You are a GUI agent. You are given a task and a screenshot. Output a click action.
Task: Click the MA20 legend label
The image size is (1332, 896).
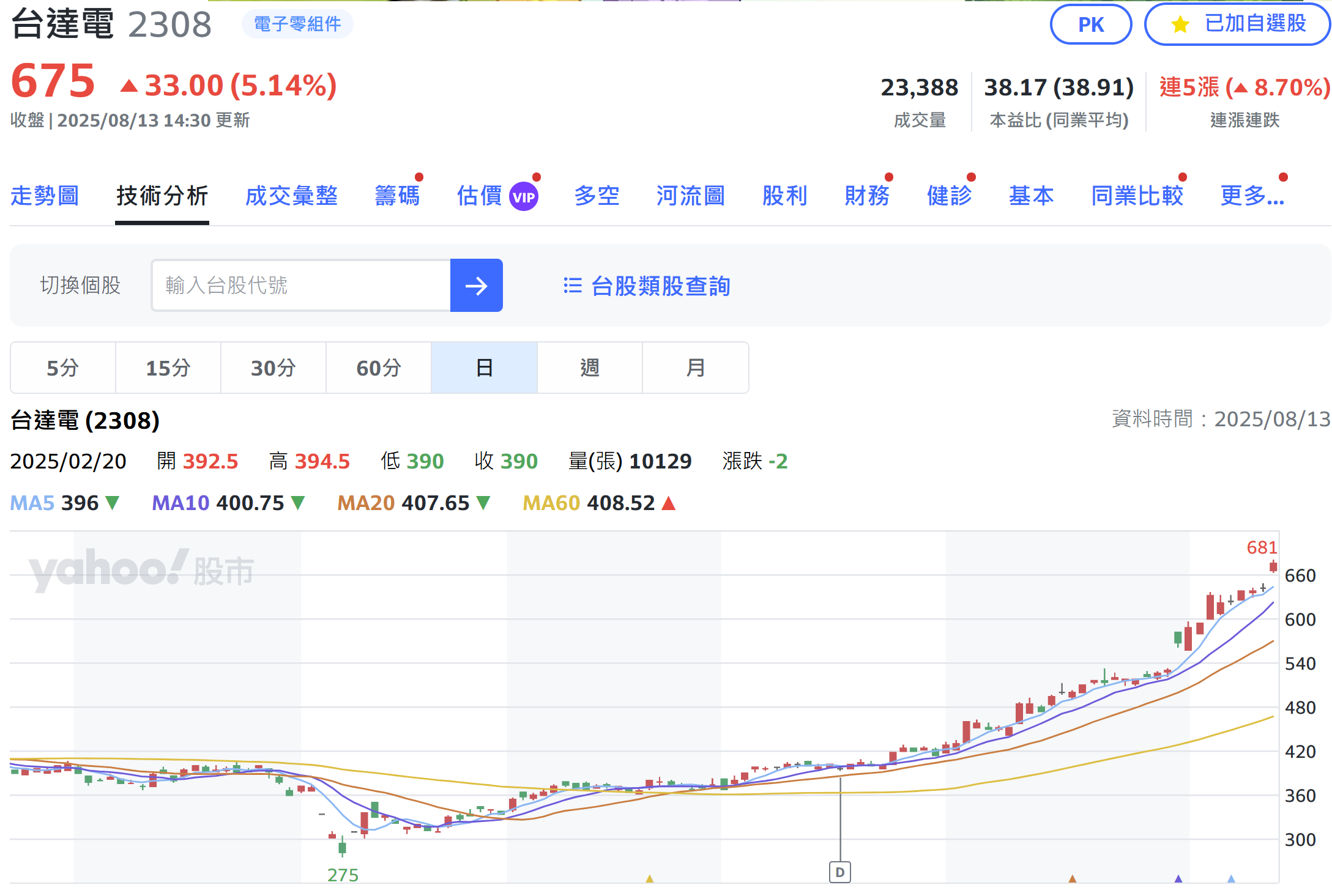[366, 503]
